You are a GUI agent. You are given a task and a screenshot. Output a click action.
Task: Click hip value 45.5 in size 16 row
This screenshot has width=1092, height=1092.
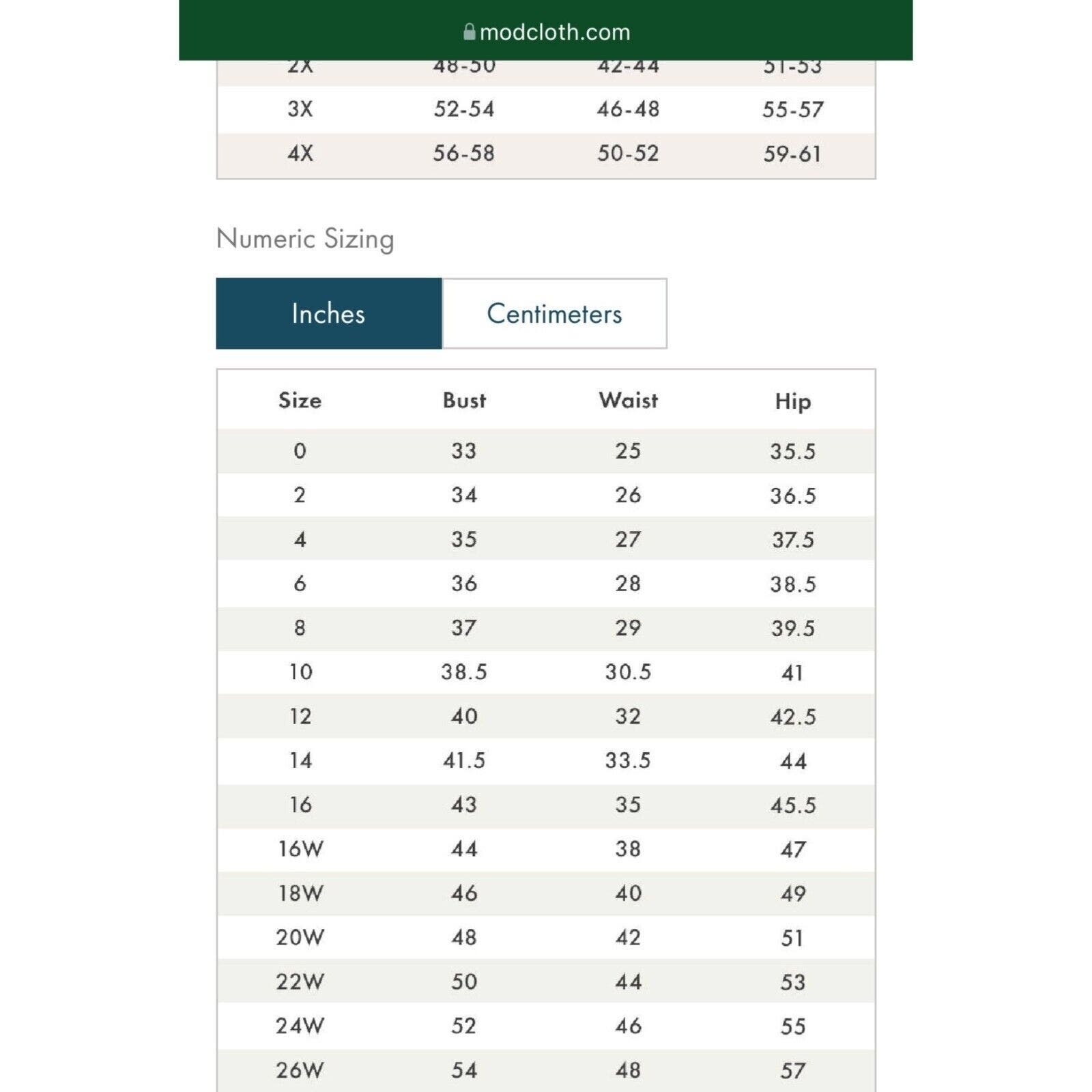793,805
